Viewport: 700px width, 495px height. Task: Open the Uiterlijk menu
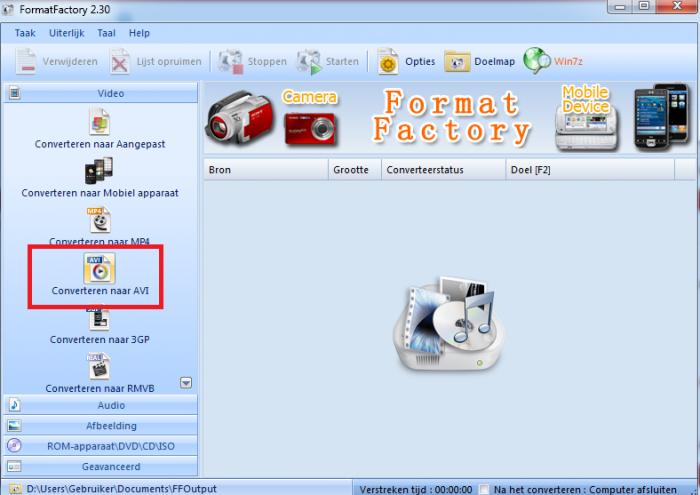coord(67,33)
